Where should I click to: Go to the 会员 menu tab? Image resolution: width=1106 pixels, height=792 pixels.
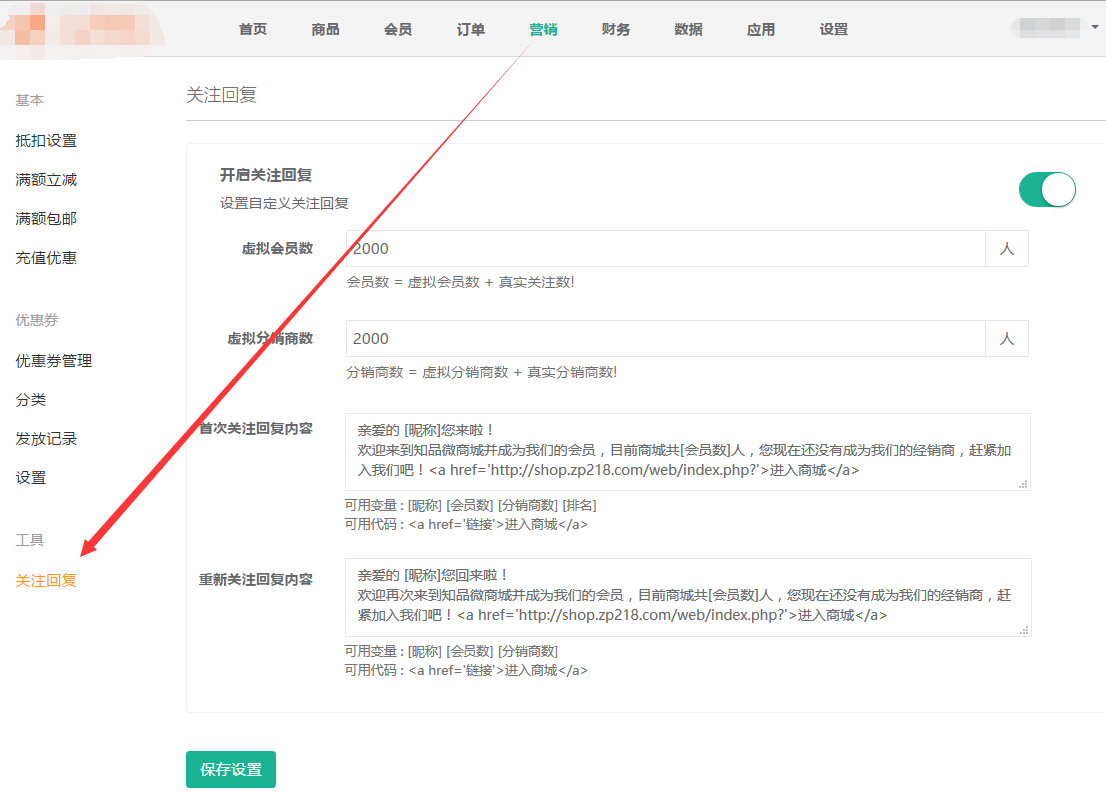(398, 29)
